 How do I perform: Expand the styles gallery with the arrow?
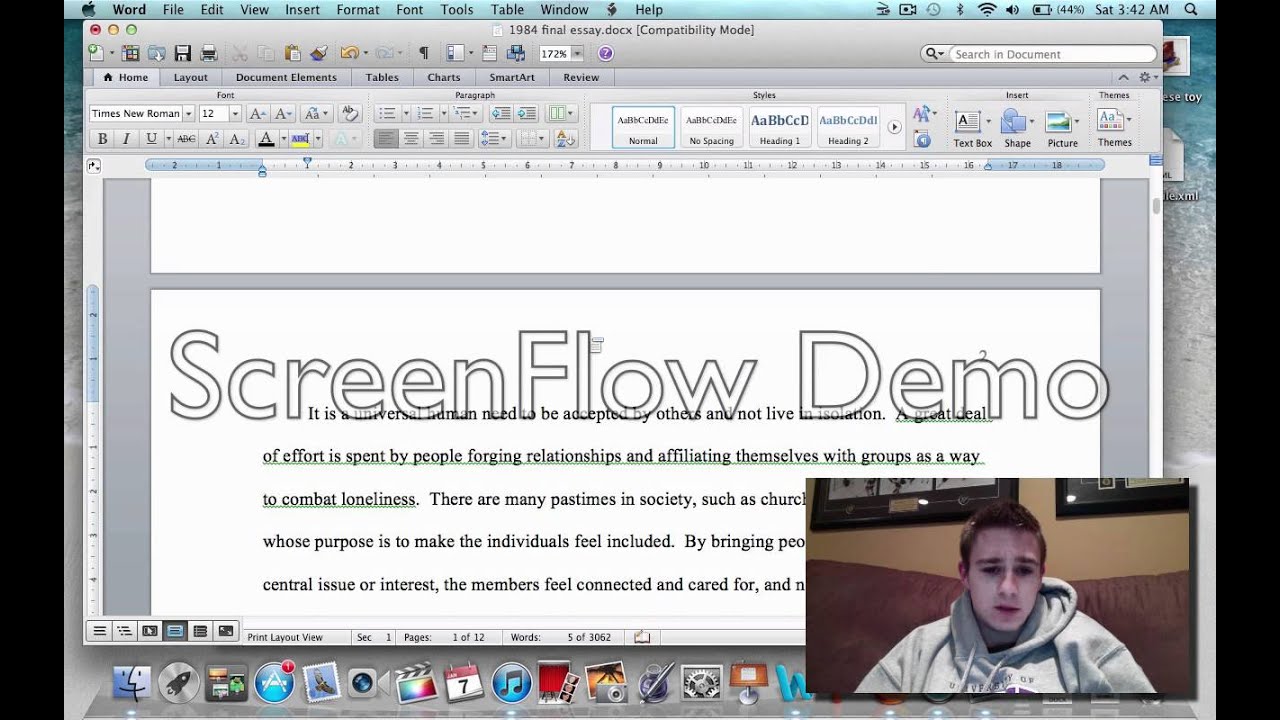tap(895, 127)
